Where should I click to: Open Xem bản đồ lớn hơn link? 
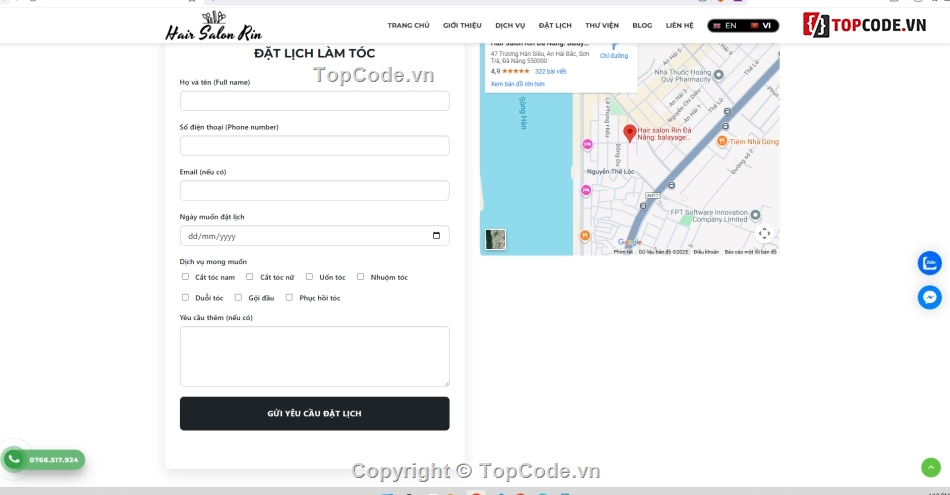tap(517, 84)
